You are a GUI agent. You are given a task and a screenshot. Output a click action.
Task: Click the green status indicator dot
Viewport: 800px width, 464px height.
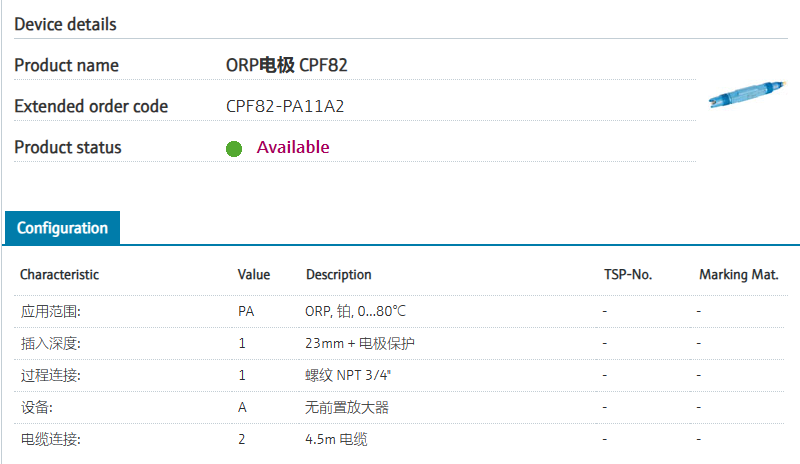234,149
